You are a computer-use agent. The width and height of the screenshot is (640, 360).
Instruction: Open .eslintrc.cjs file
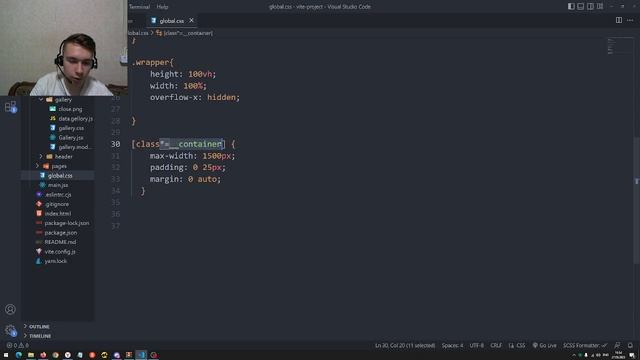point(58,194)
